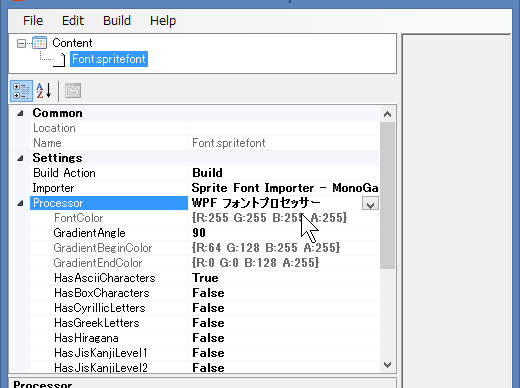The height and width of the screenshot is (388, 520).
Task: Open the Help menu
Action: point(163,21)
